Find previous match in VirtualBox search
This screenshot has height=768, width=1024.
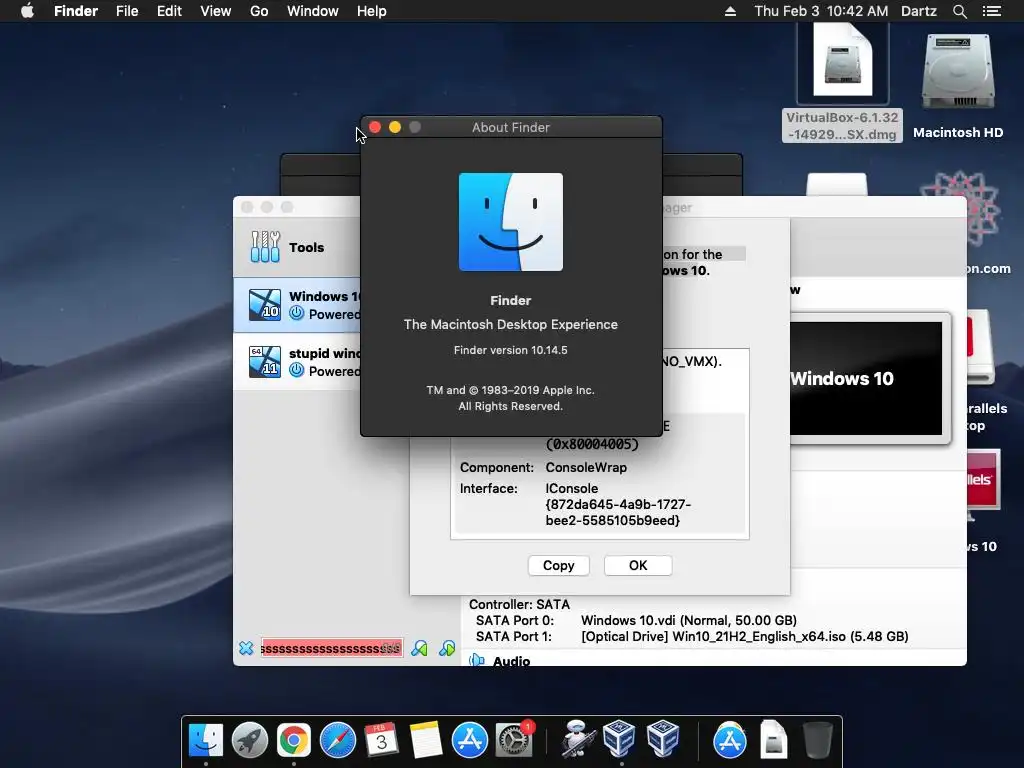[x=419, y=648]
